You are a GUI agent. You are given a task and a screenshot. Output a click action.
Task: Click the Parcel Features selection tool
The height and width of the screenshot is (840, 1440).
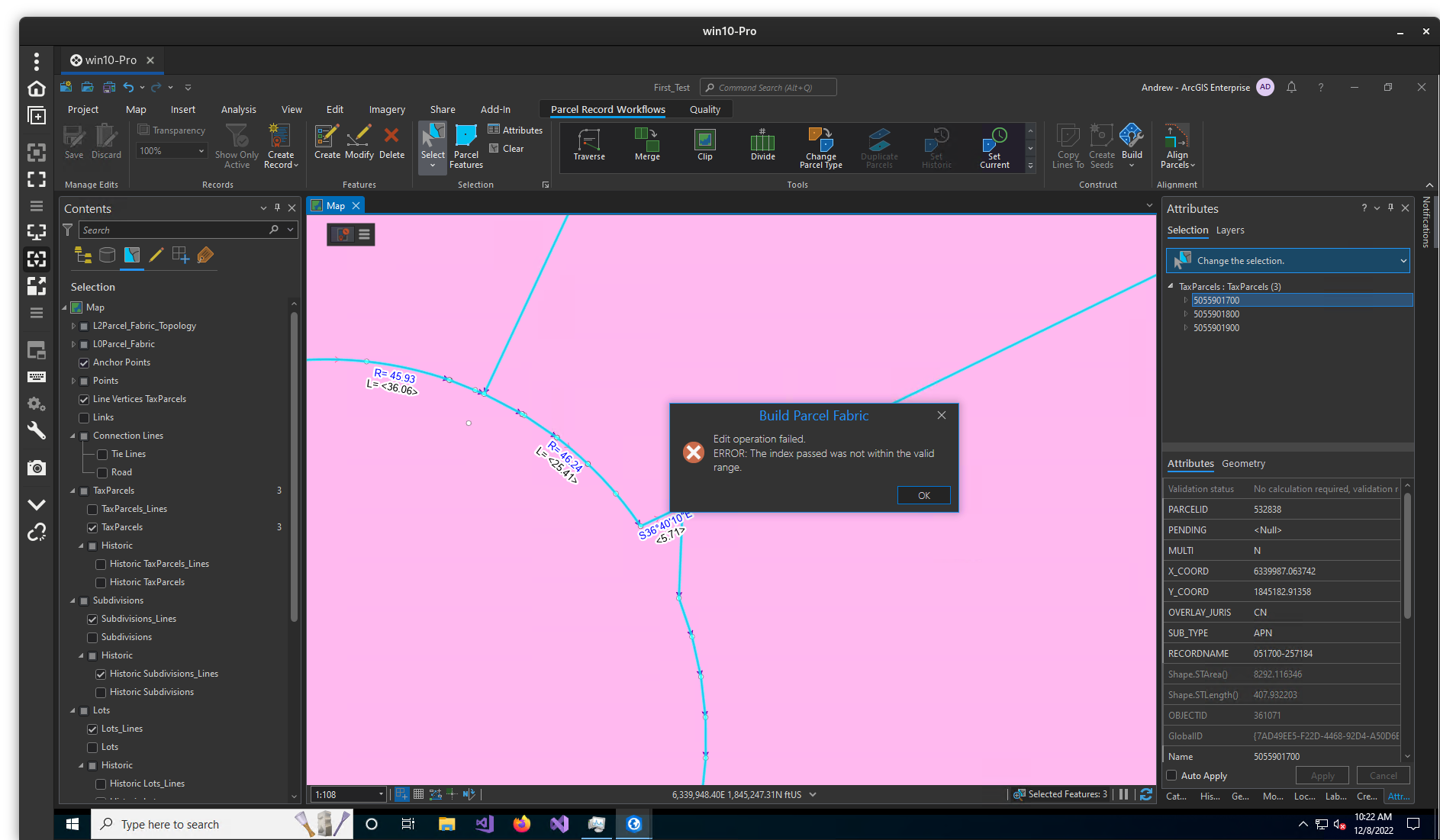[466, 146]
